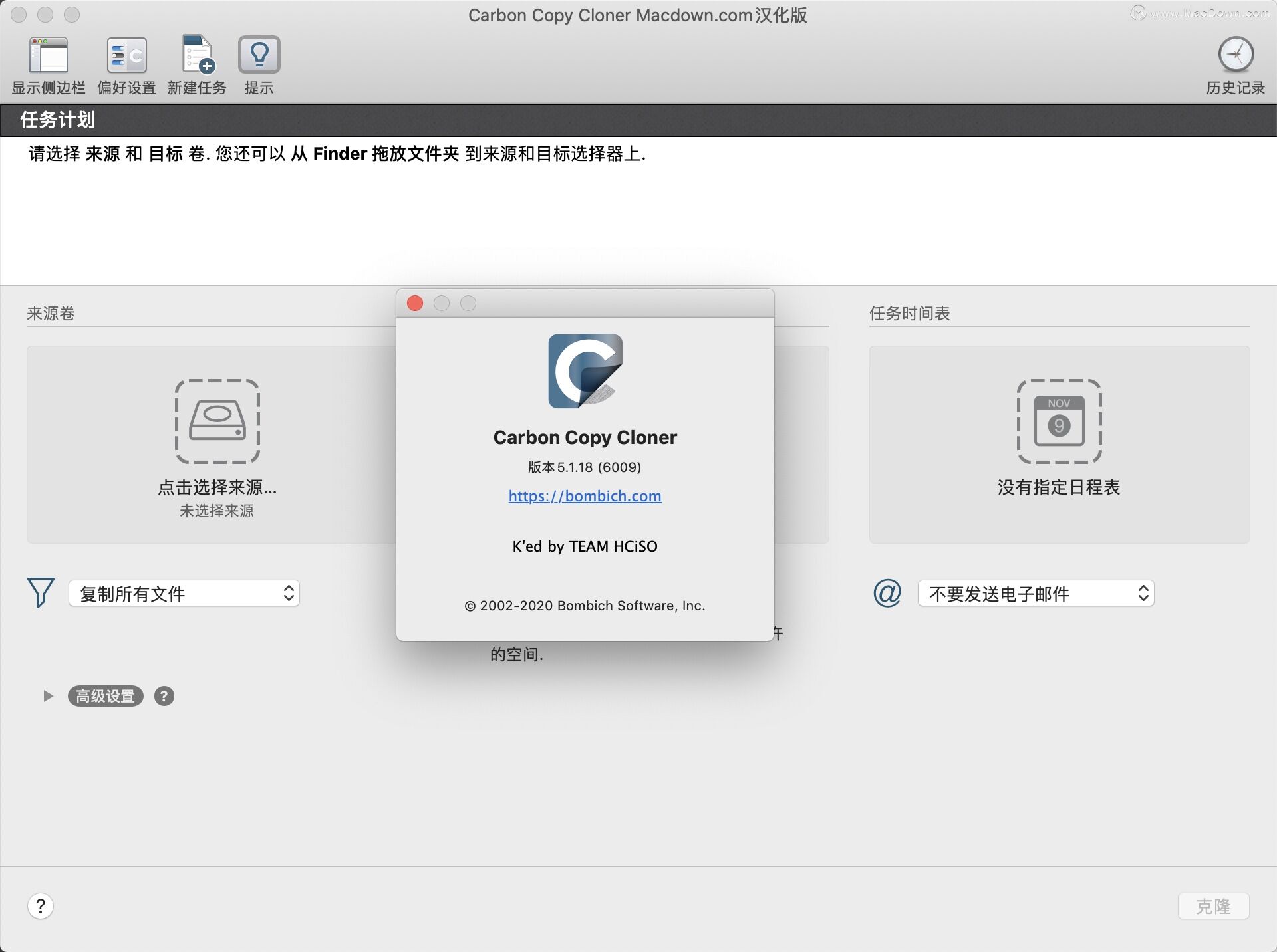Open the 复制所有文件 filter dropdown
The height and width of the screenshot is (952, 1277).
point(184,594)
